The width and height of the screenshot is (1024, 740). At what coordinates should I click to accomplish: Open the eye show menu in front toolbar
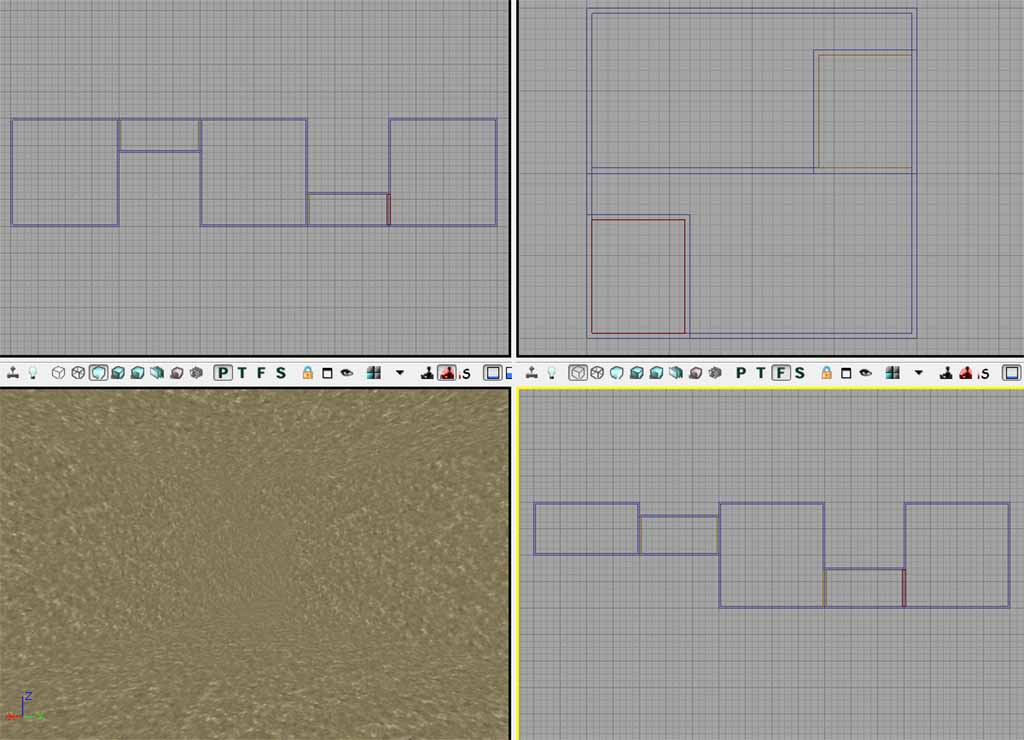tap(866, 373)
